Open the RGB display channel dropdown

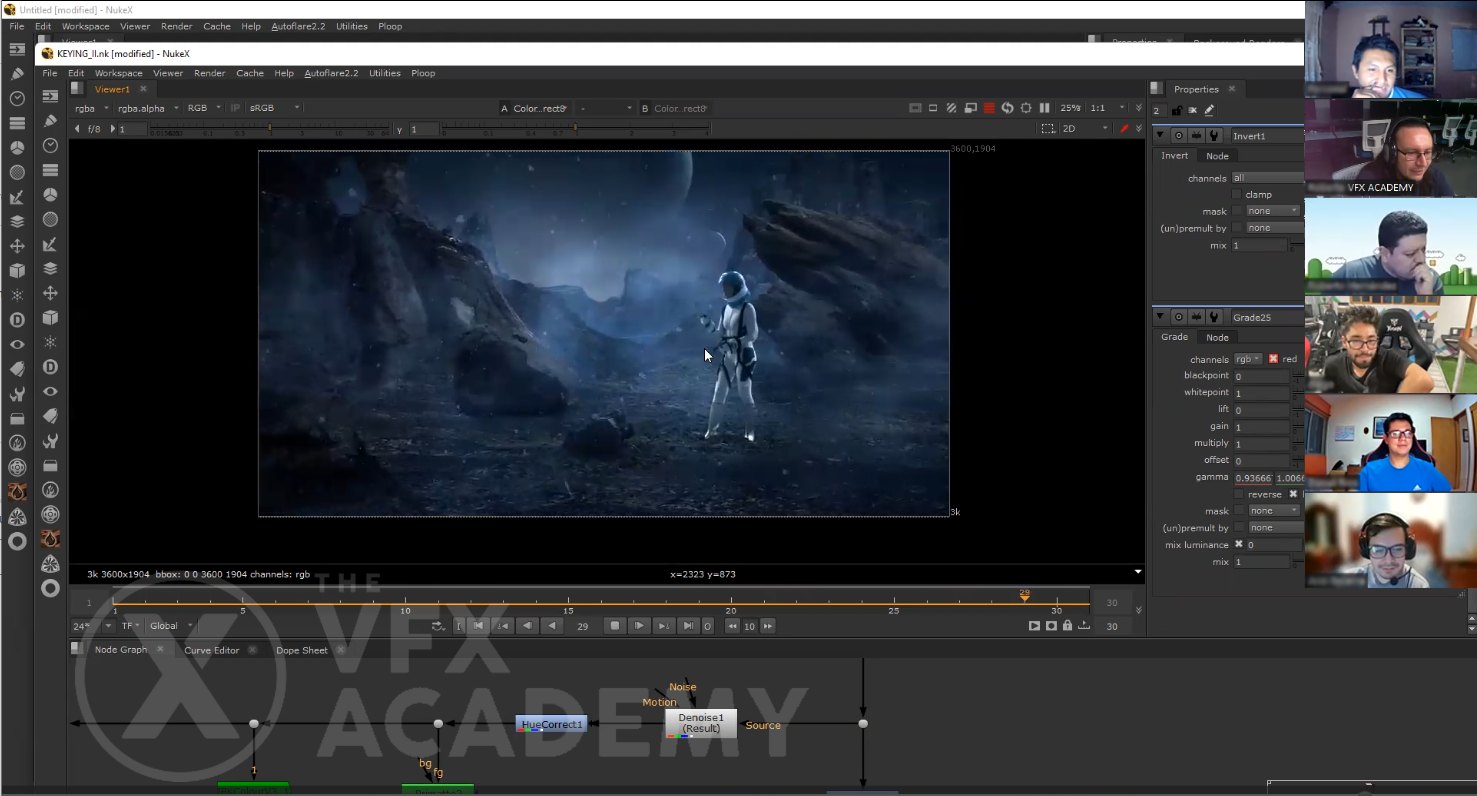click(x=204, y=108)
